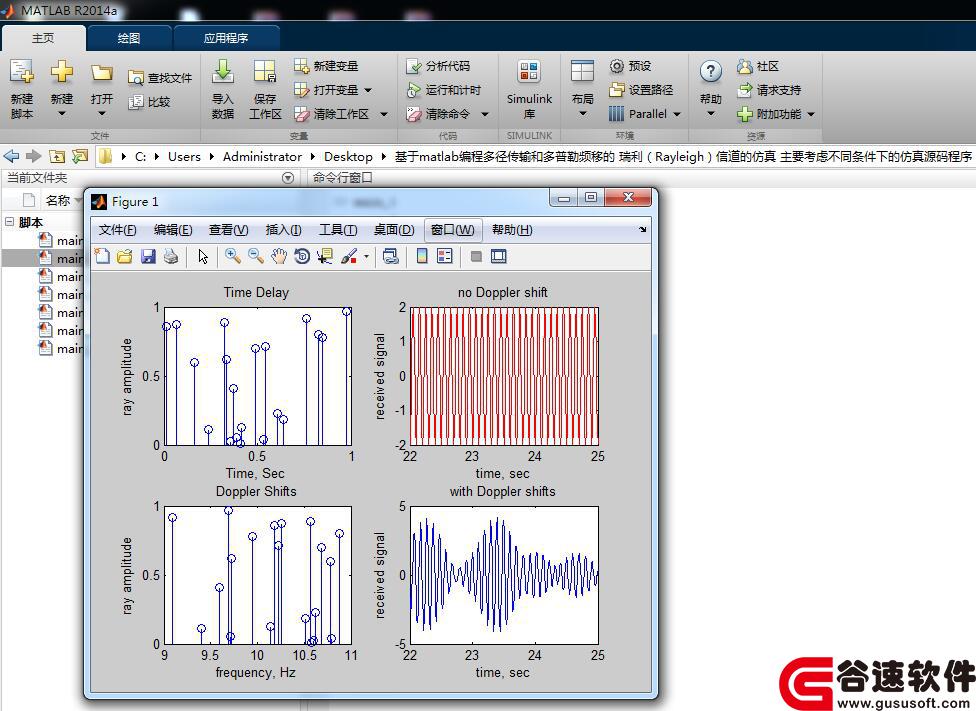
Task: Click browse for folder icon
Action: coord(80,156)
